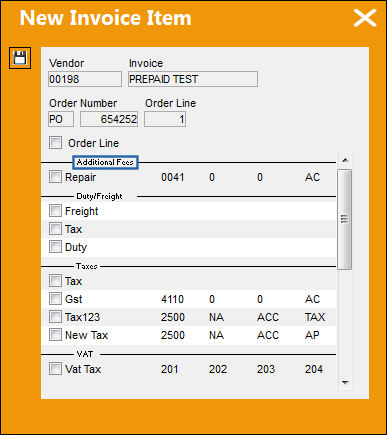The image size is (387, 435).
Task: Click the Vat Tax row label
Action: [x=83, y=369]
